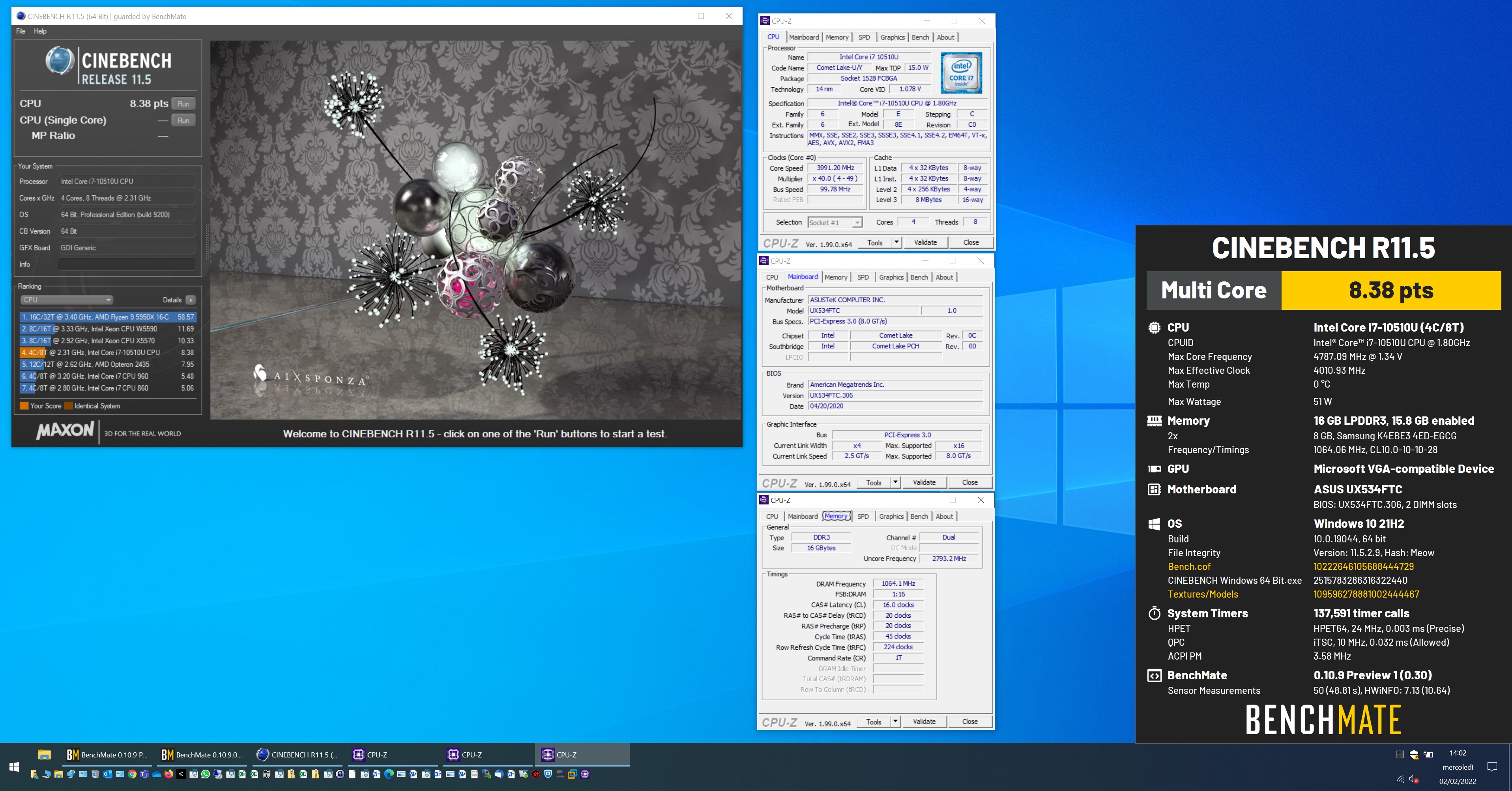Image resolution: width=1512 pixels, height=791 pixels.
Task: Select the Intel Core i7 CPU 960 ranking row
Action: pos(107,377)
